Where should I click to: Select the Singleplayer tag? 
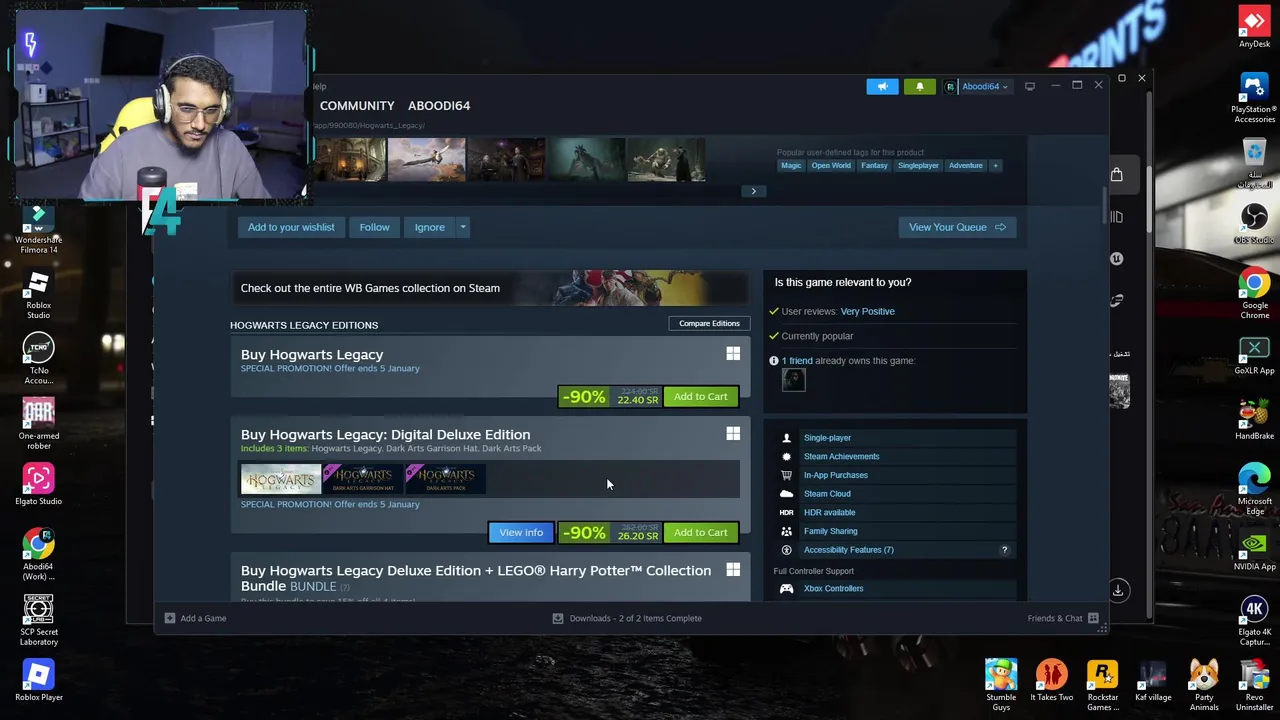tap(918, 166)
